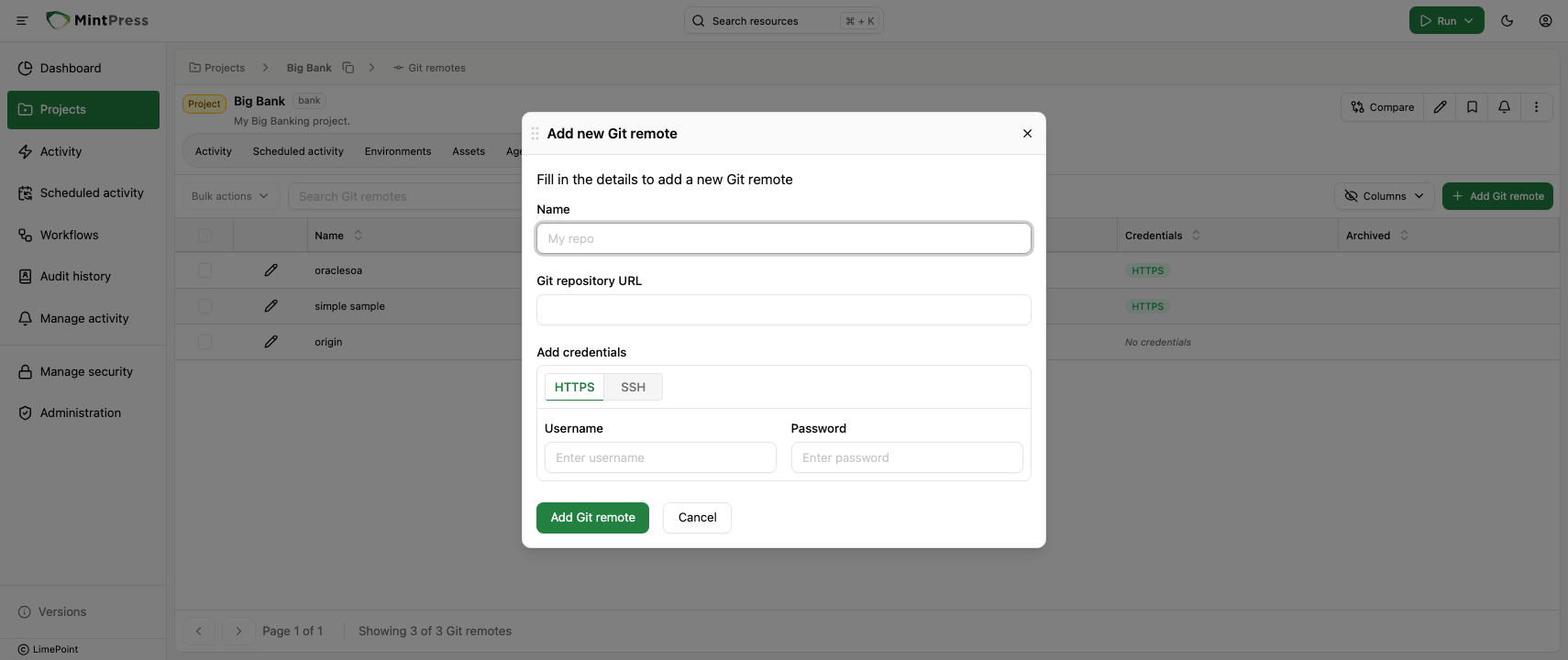
Task: Open Audit history in sidebar
Action: 83,277
